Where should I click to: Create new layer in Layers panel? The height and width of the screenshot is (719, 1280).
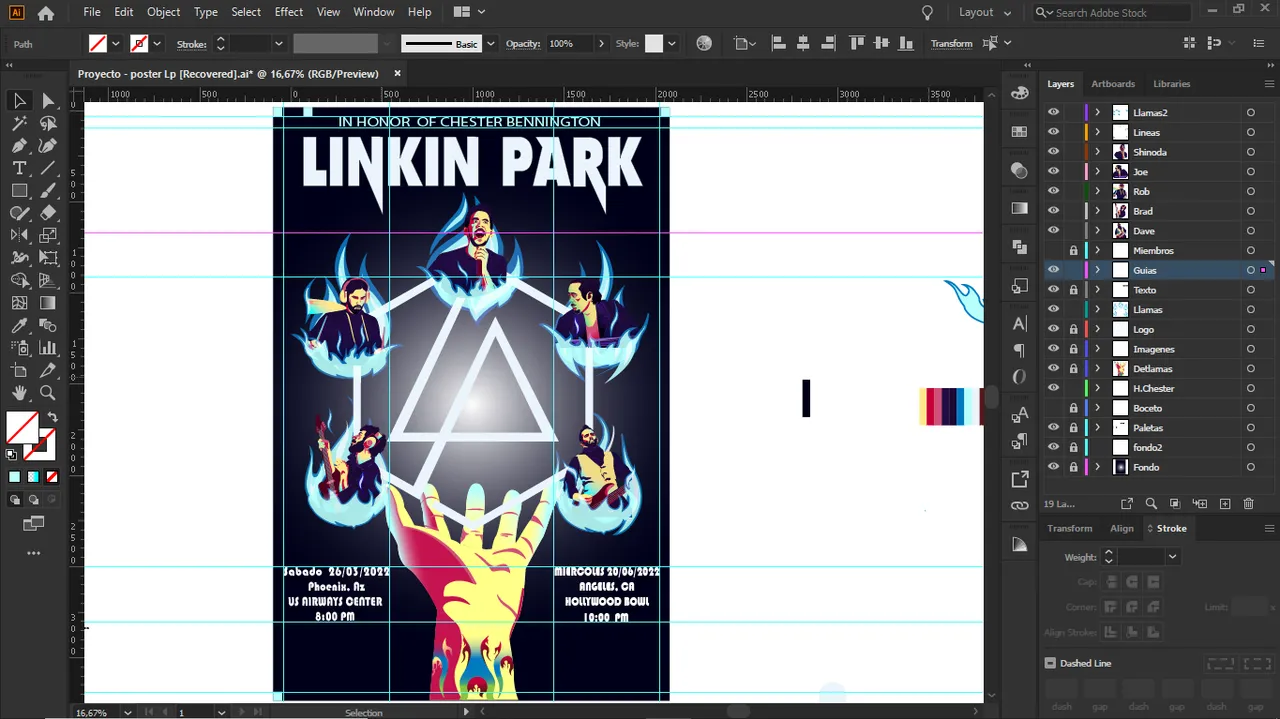tap(1224, 504)
